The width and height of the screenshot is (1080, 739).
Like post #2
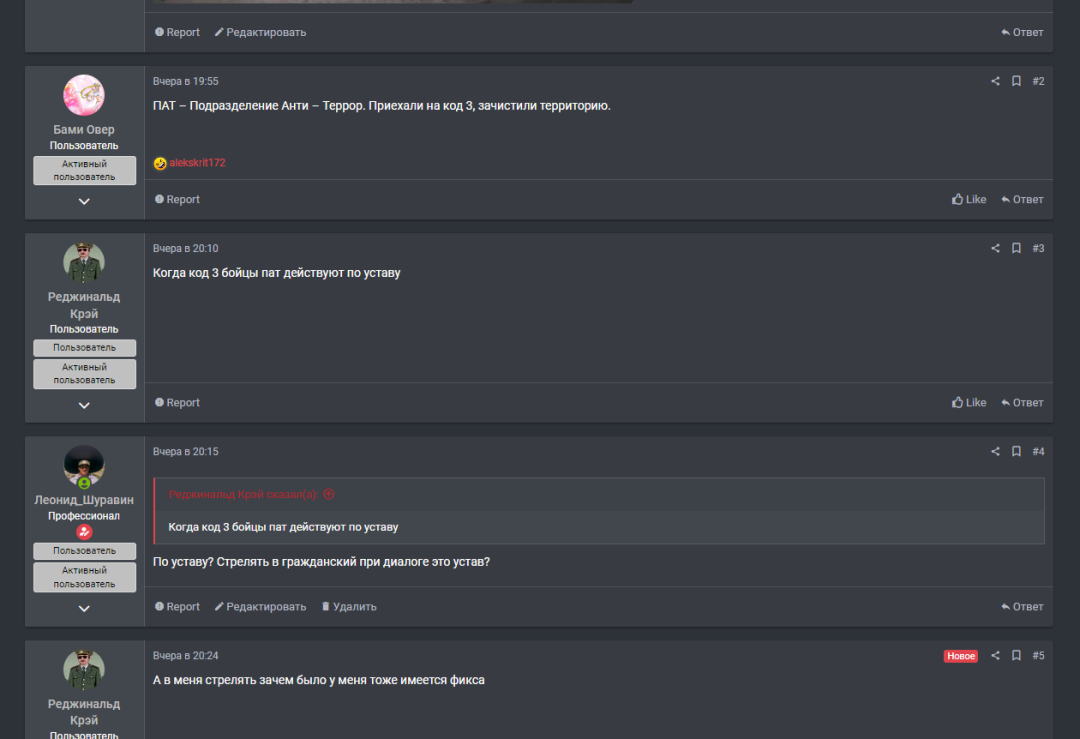coord(969,200)
